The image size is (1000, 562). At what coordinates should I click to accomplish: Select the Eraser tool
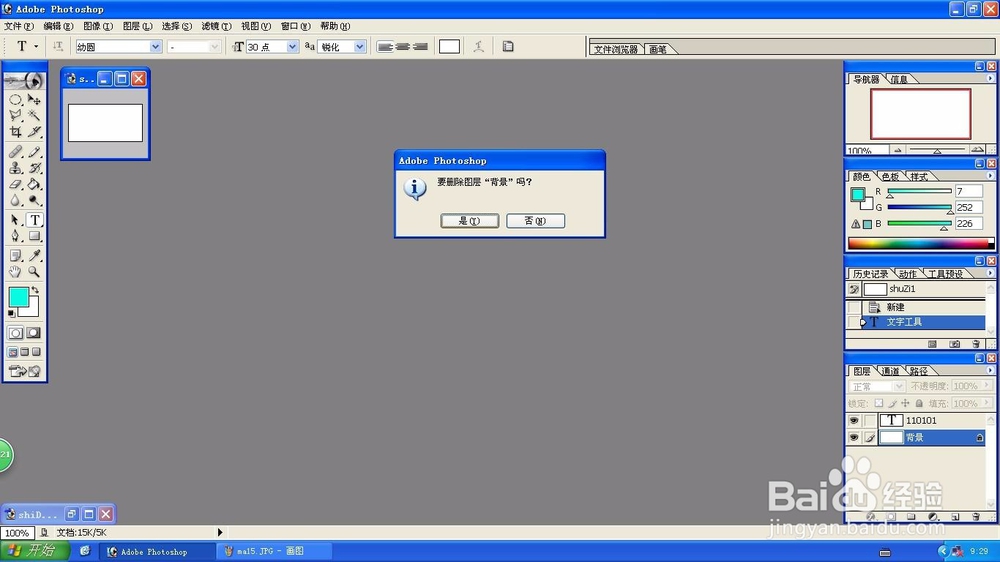(x=15, y=184)
